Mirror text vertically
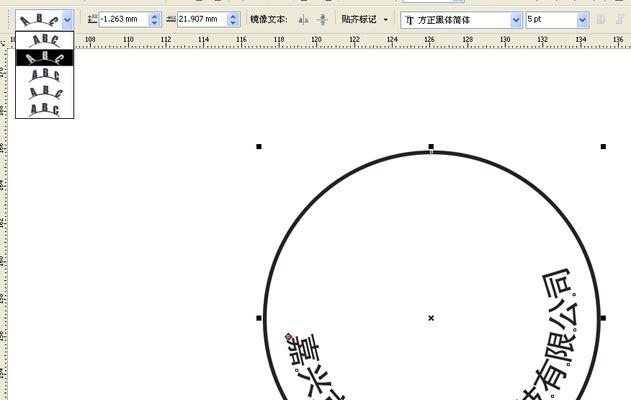631x400 pixels. tap(322, 19)
